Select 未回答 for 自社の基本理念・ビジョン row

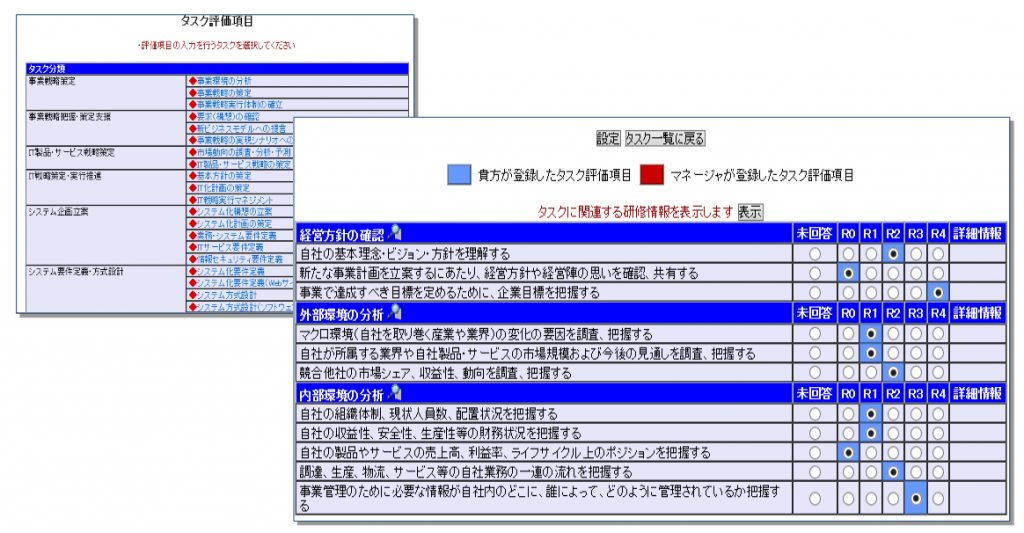814,254
